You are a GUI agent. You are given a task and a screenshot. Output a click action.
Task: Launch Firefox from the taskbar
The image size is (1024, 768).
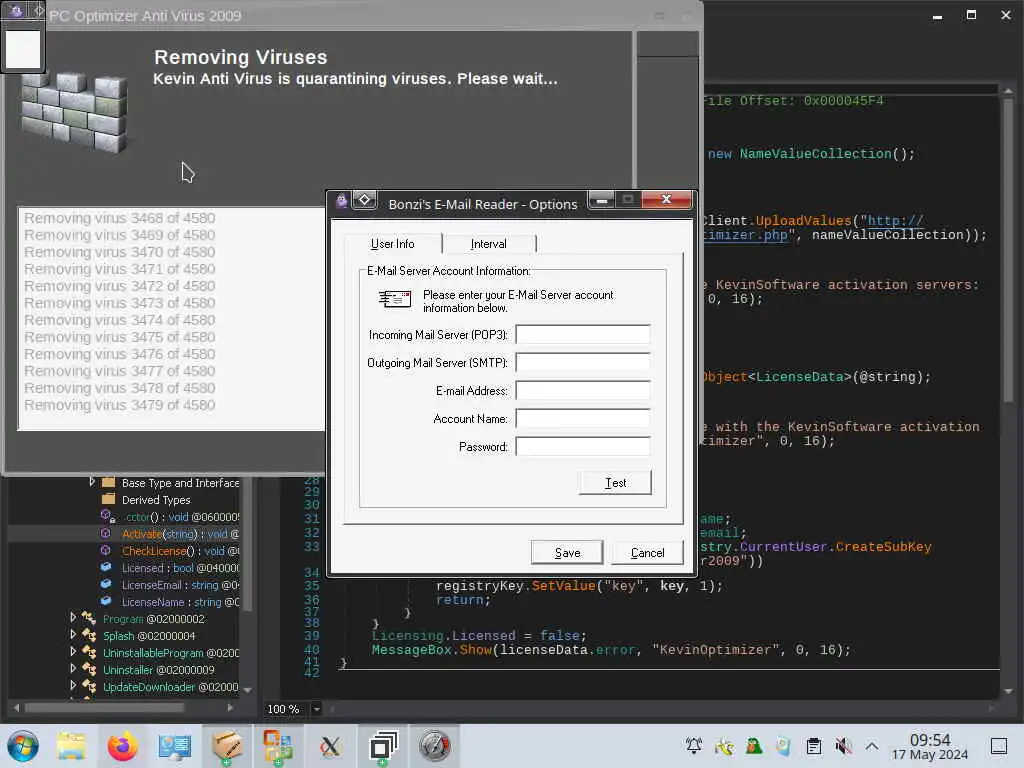(x=123, y=746)
